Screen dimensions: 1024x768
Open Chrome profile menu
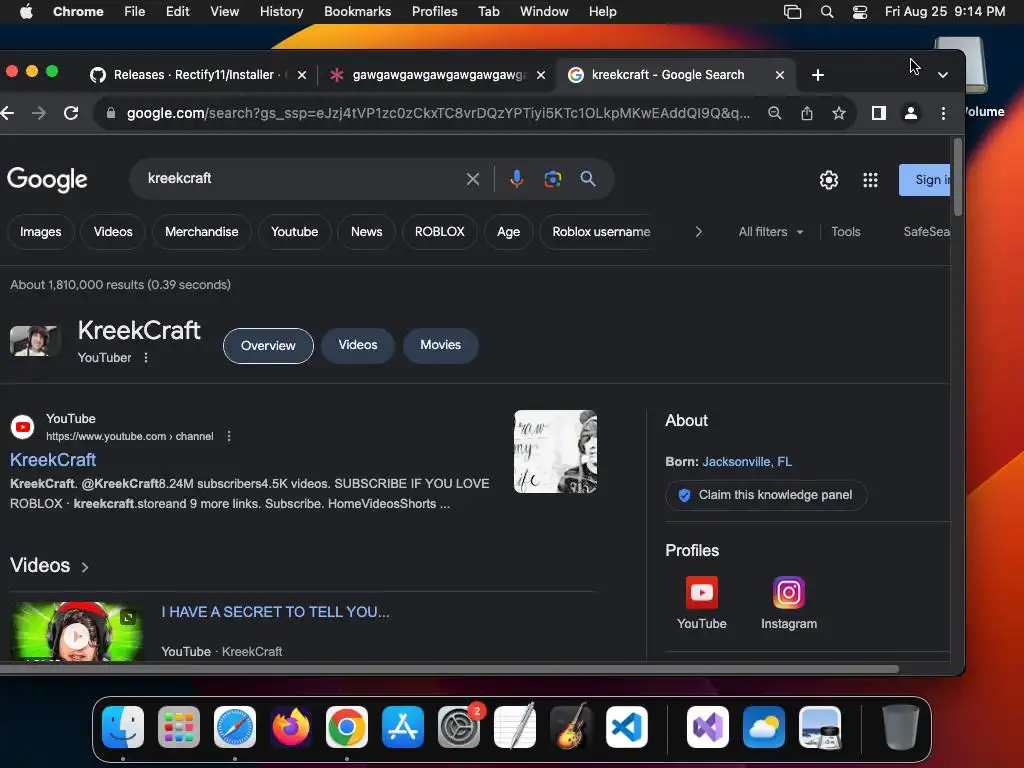[910, 113]
